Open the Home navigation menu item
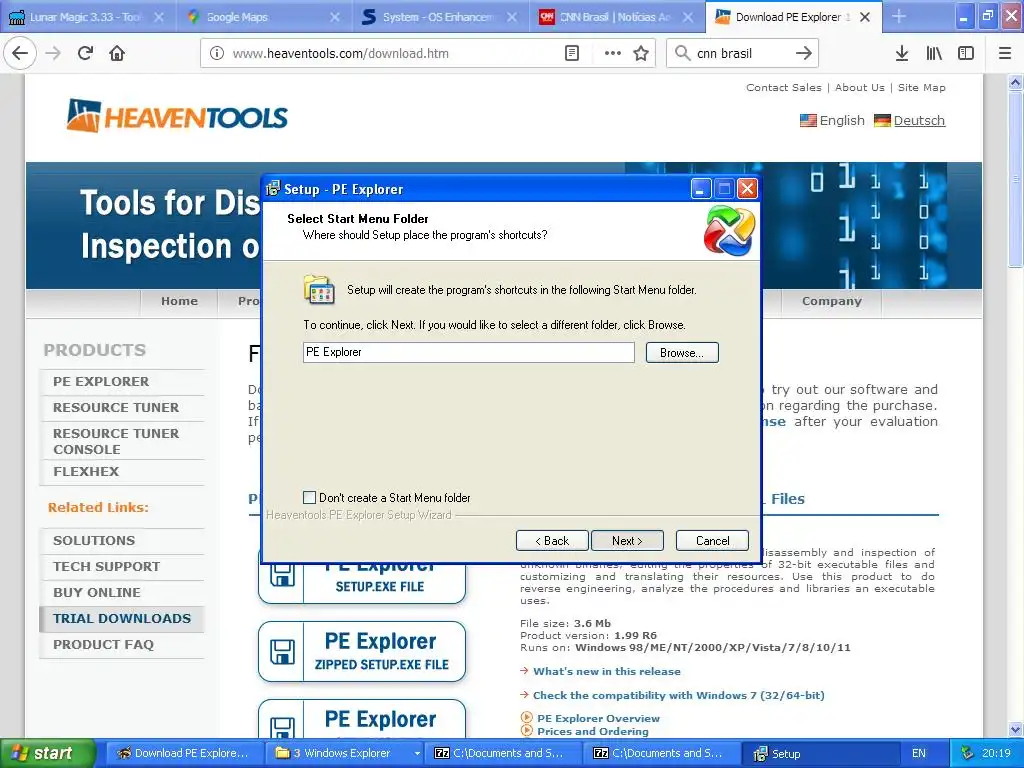The image size is (1024, 768). coord(179,301)
